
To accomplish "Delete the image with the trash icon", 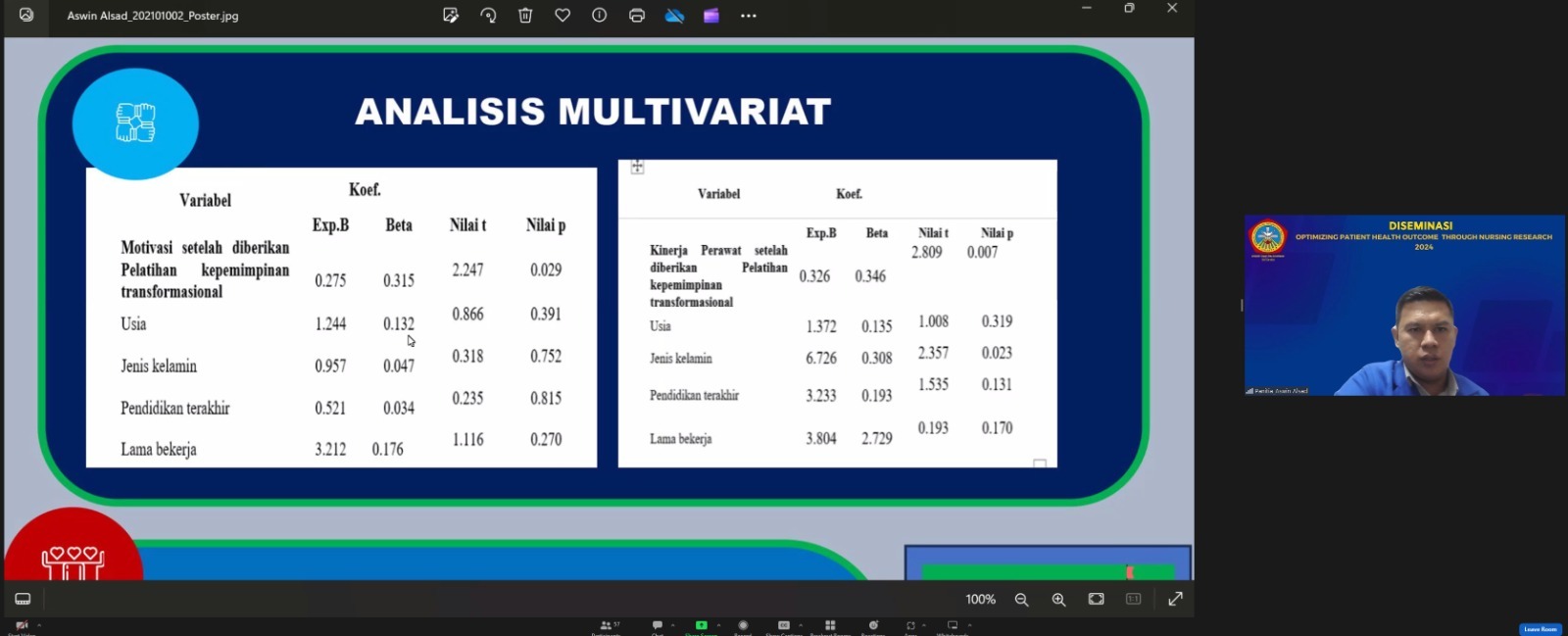I will coord(525,16).
